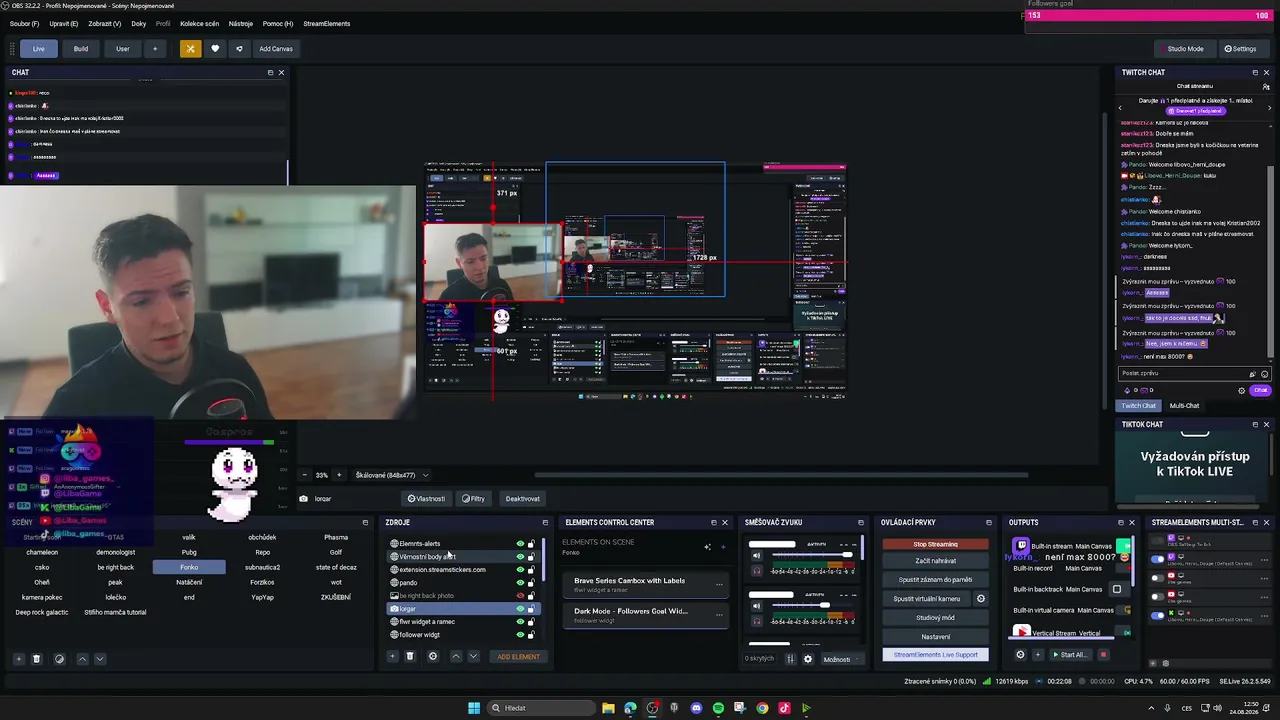The height and width of the screenshot is (720, 1280).
Task: Open more options for fifth Multi-Stream row
Action: tap(1263, 615)
